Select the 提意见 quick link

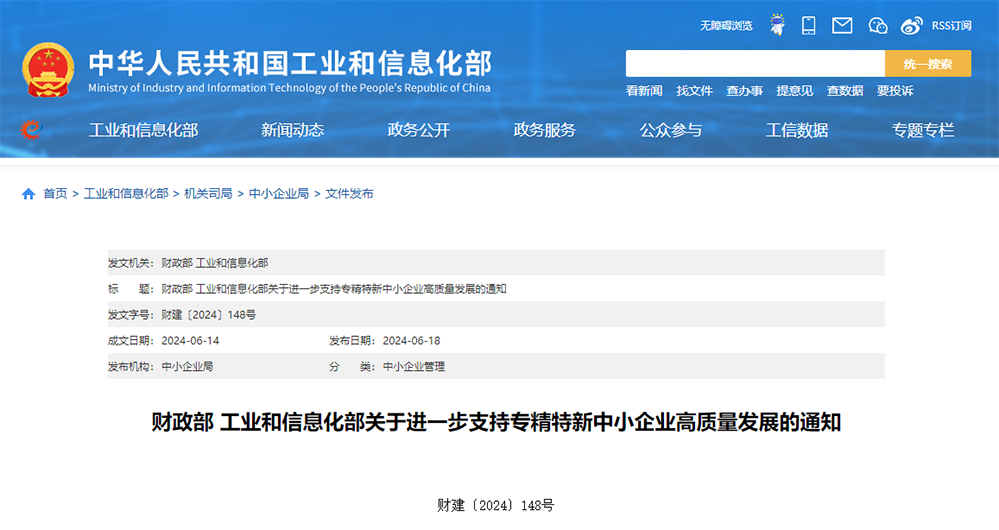click(x=794, y=90)
